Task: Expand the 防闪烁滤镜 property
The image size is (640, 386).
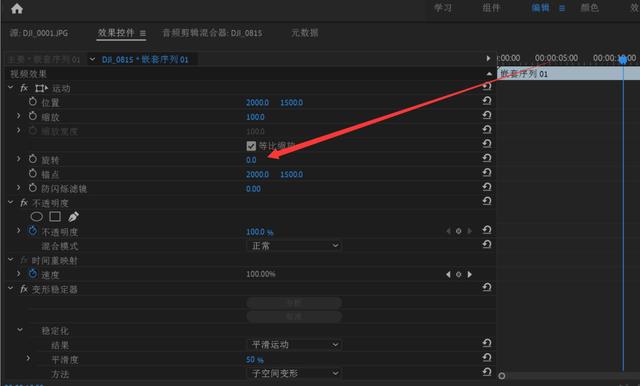Action: (x=18, y=187)
